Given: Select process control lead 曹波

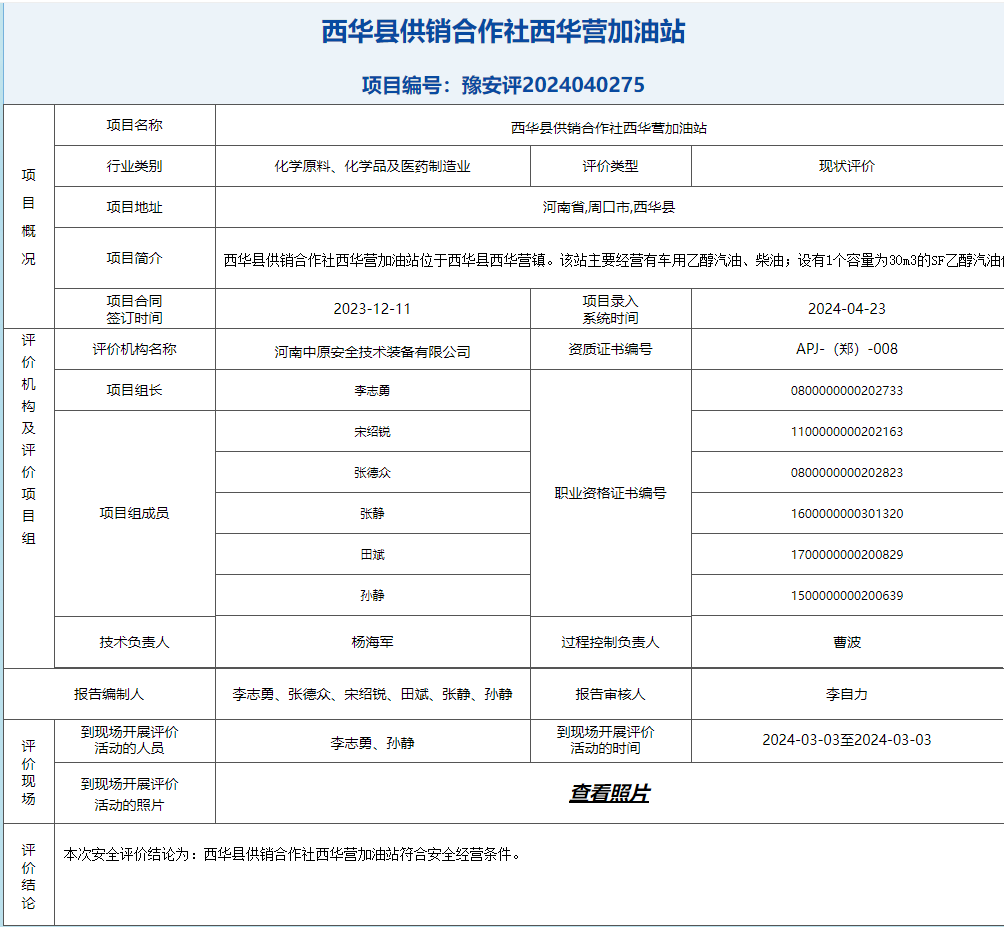Looking at the screenshot, I should (x=847, y=642).
